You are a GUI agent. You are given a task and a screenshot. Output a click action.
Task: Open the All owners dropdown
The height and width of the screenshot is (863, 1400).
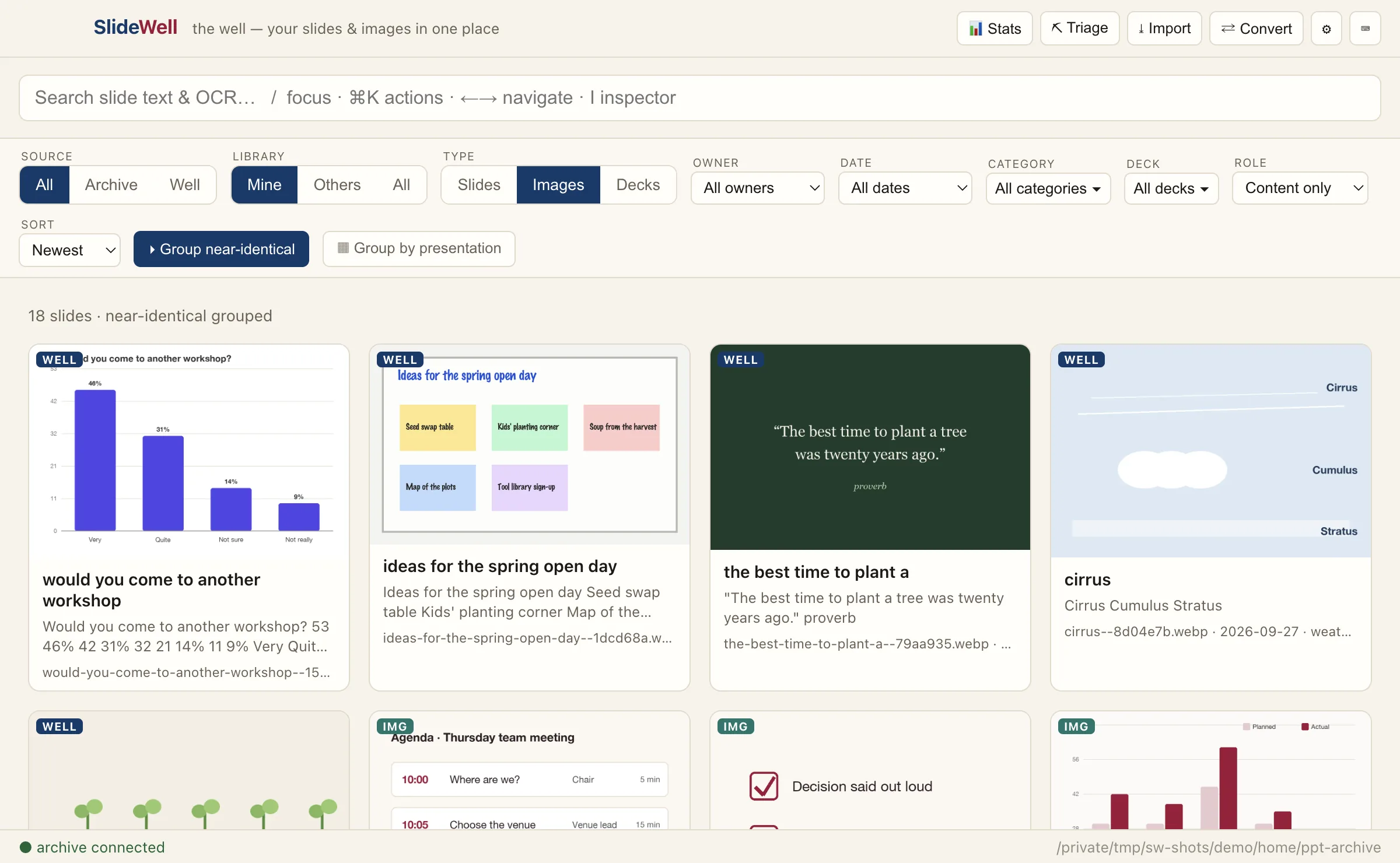[758, 188]
